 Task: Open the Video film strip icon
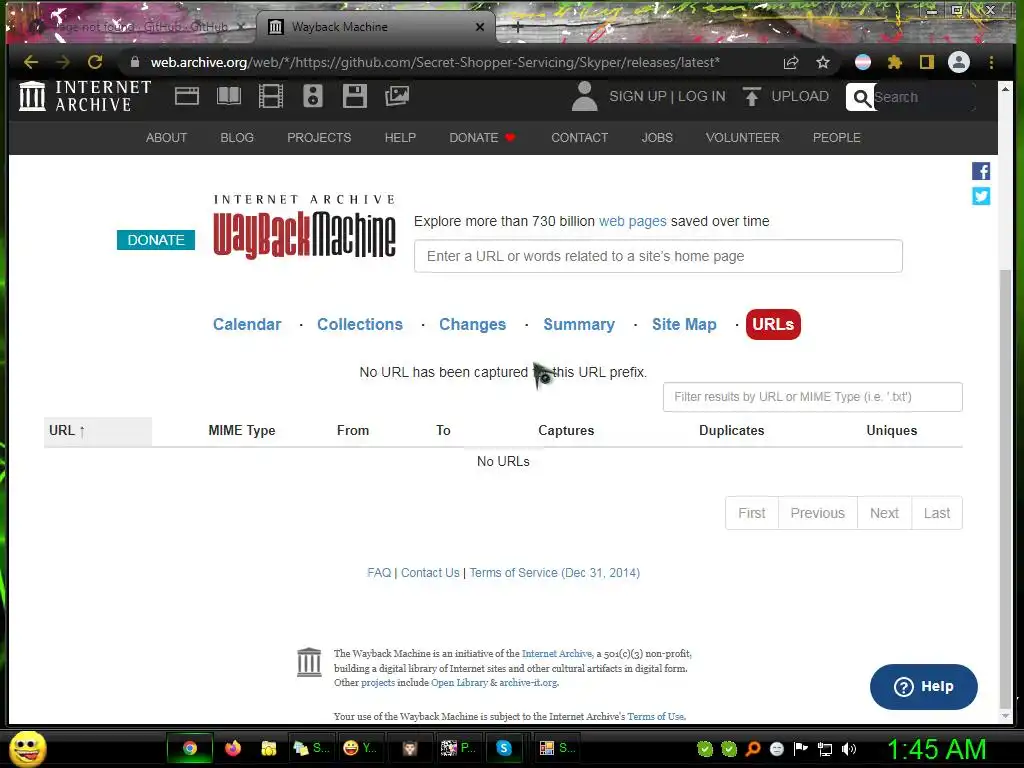click(x=270, y=96)
